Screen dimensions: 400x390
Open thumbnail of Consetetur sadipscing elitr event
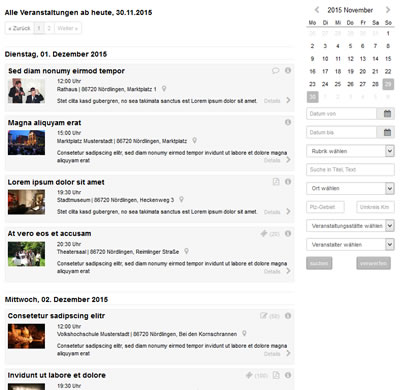[x=26, y=336]
